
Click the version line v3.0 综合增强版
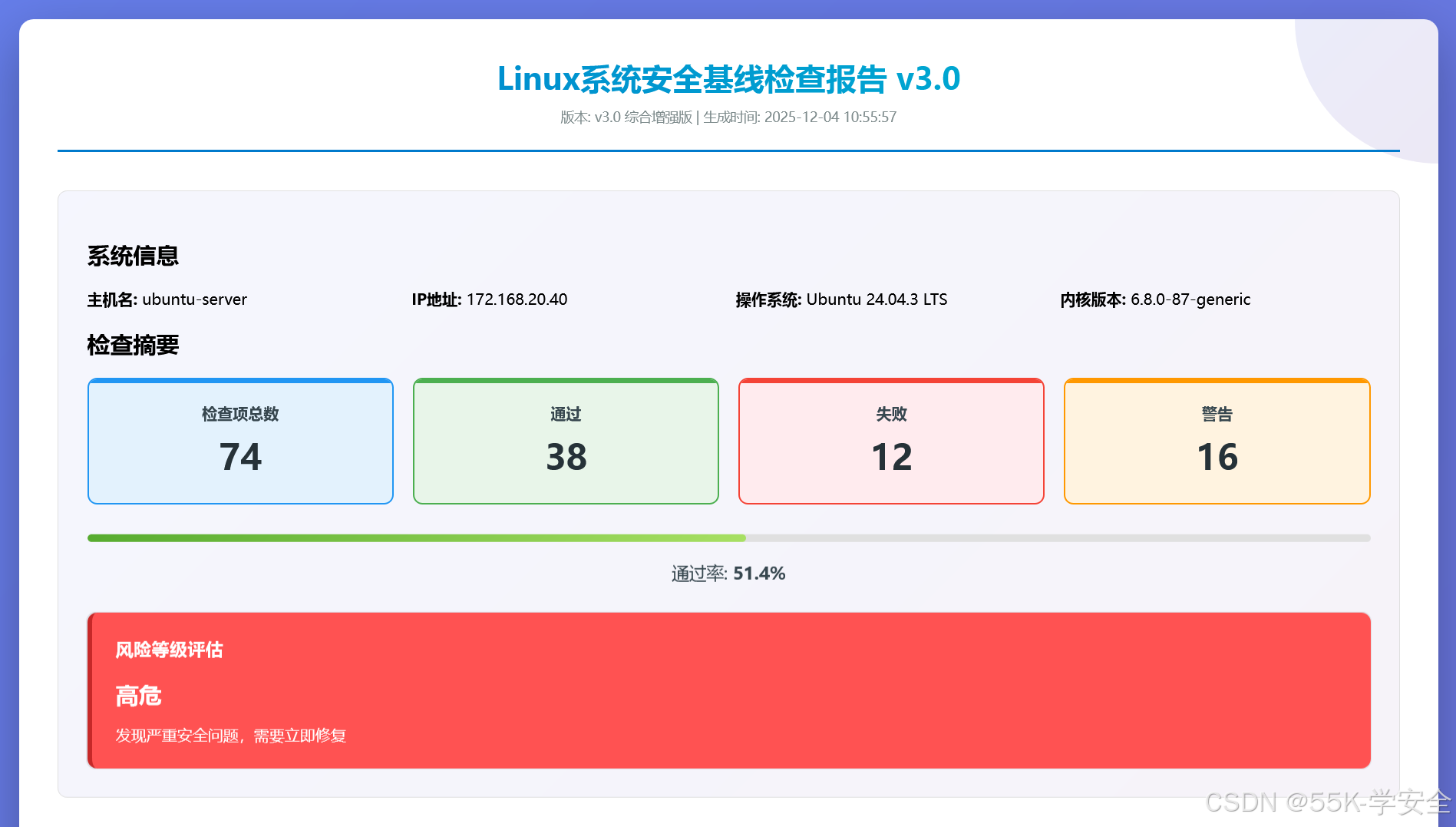[x=625, y=117]
